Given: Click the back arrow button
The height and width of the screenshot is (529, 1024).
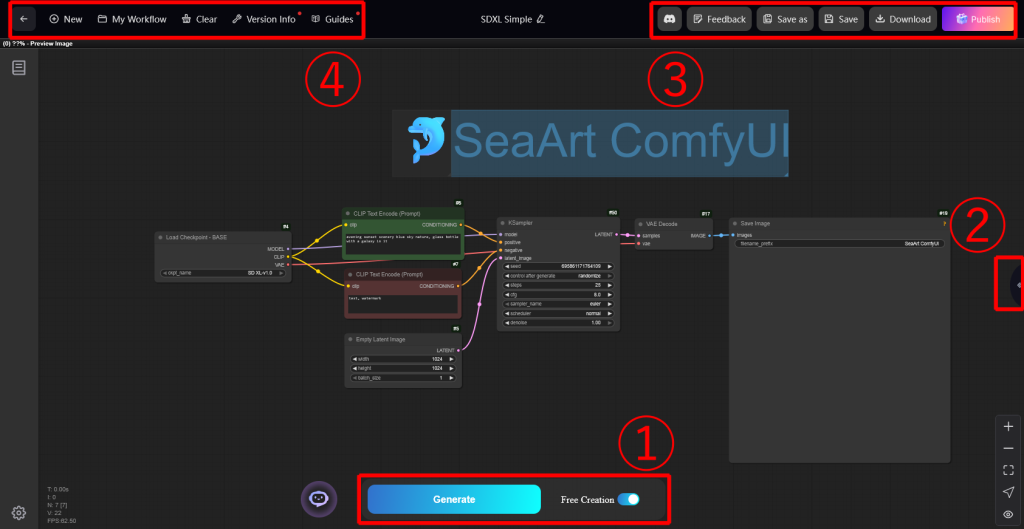Looking at the screenshot, I should (x=24, y=19).
